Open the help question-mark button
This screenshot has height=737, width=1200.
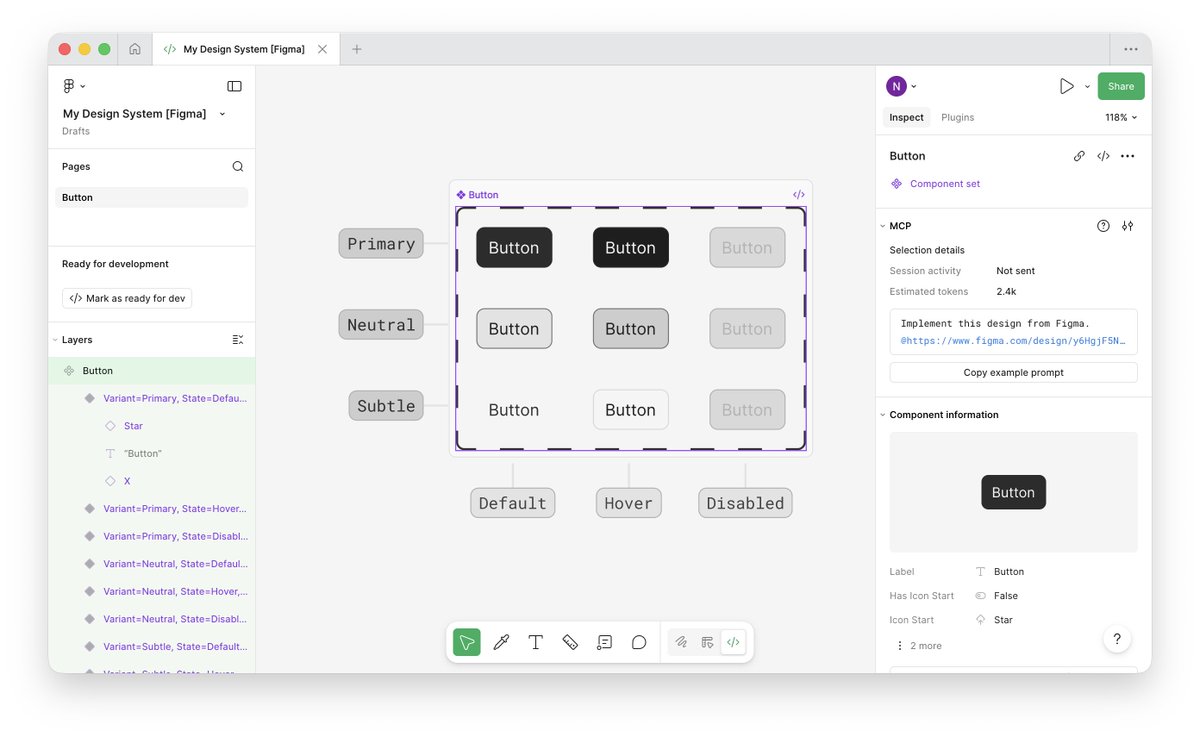[1117, 639]
